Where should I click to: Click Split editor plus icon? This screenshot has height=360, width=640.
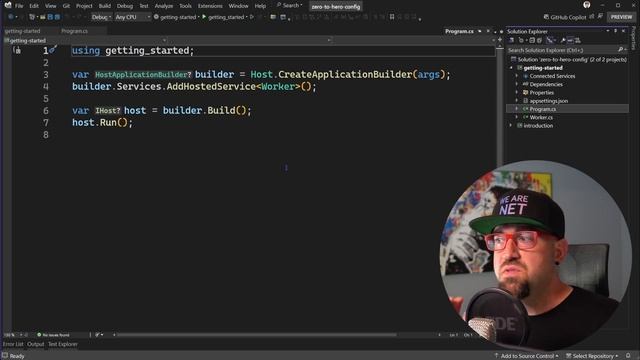point(500,40)
